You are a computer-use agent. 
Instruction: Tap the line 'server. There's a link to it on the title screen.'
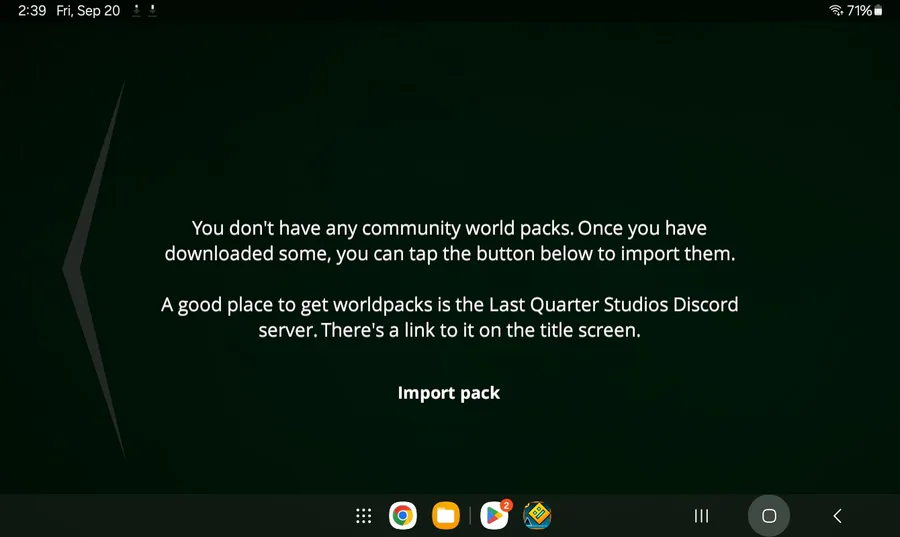[449, 330]
